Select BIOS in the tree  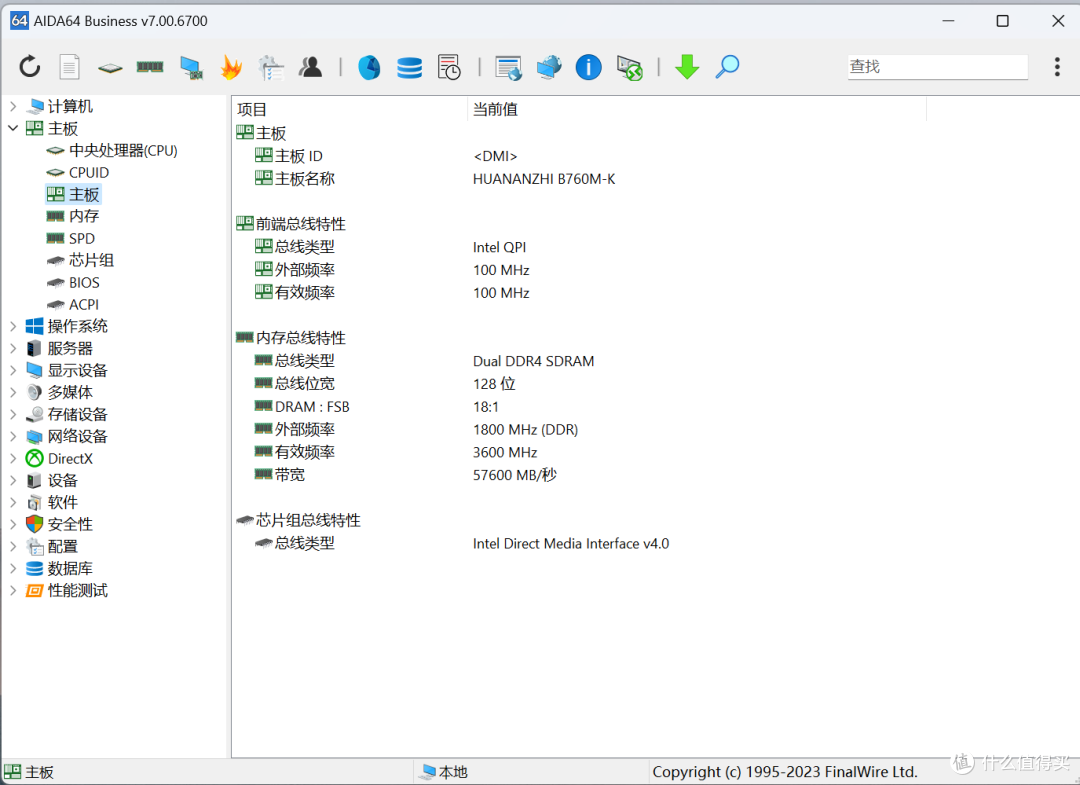pyautogui.click(x=73, y=282)
